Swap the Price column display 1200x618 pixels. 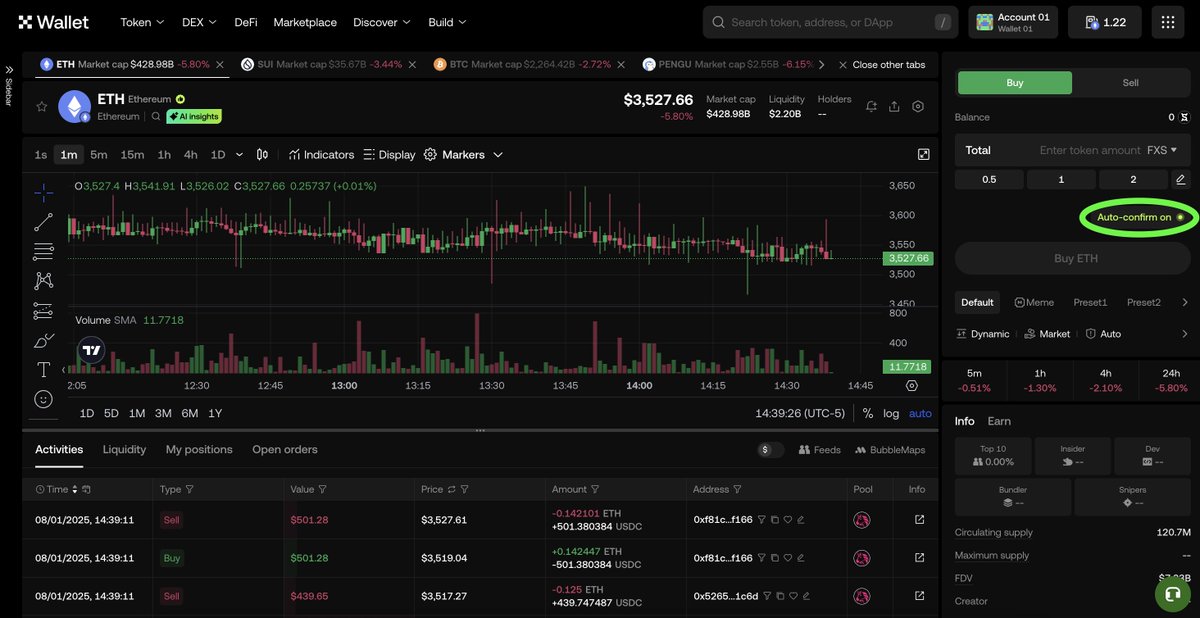point(452,490)
